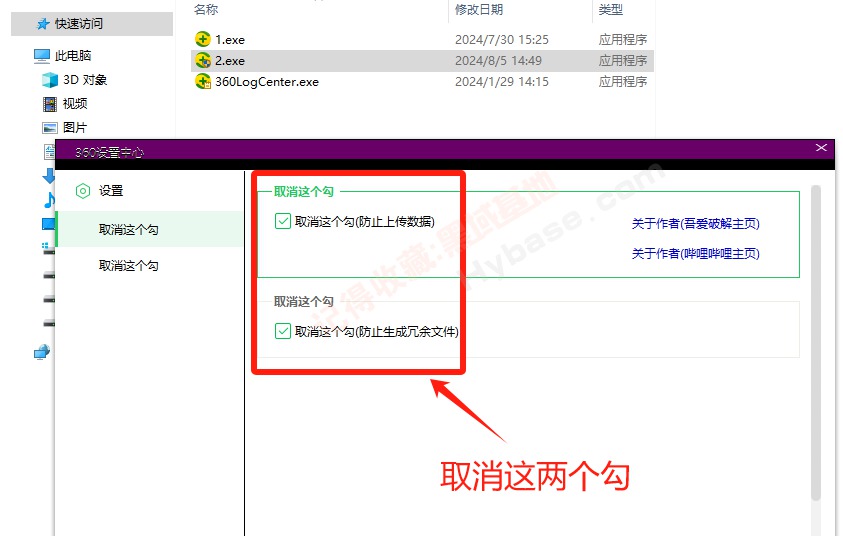Sort files by 名称 column header
843x537 pixels.
point(206,9)
